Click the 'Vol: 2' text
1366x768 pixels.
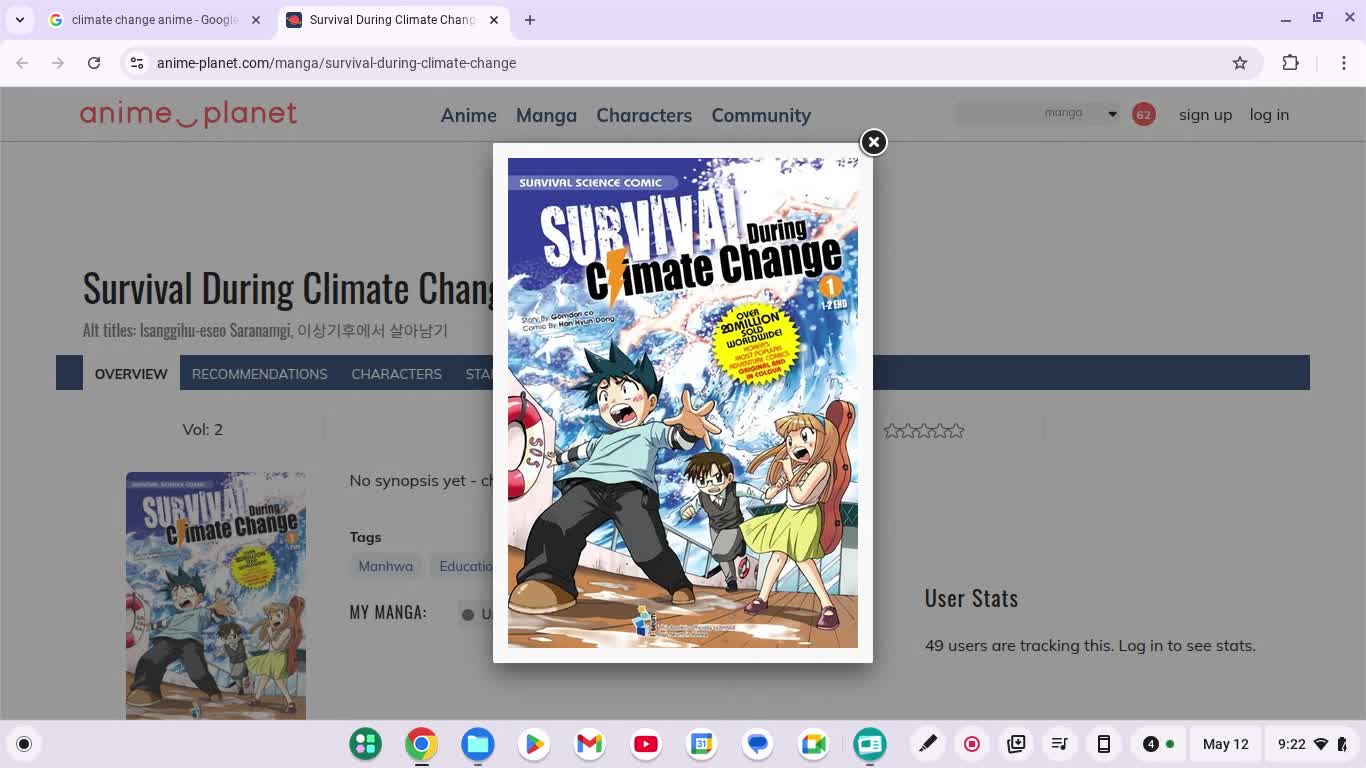203,429
